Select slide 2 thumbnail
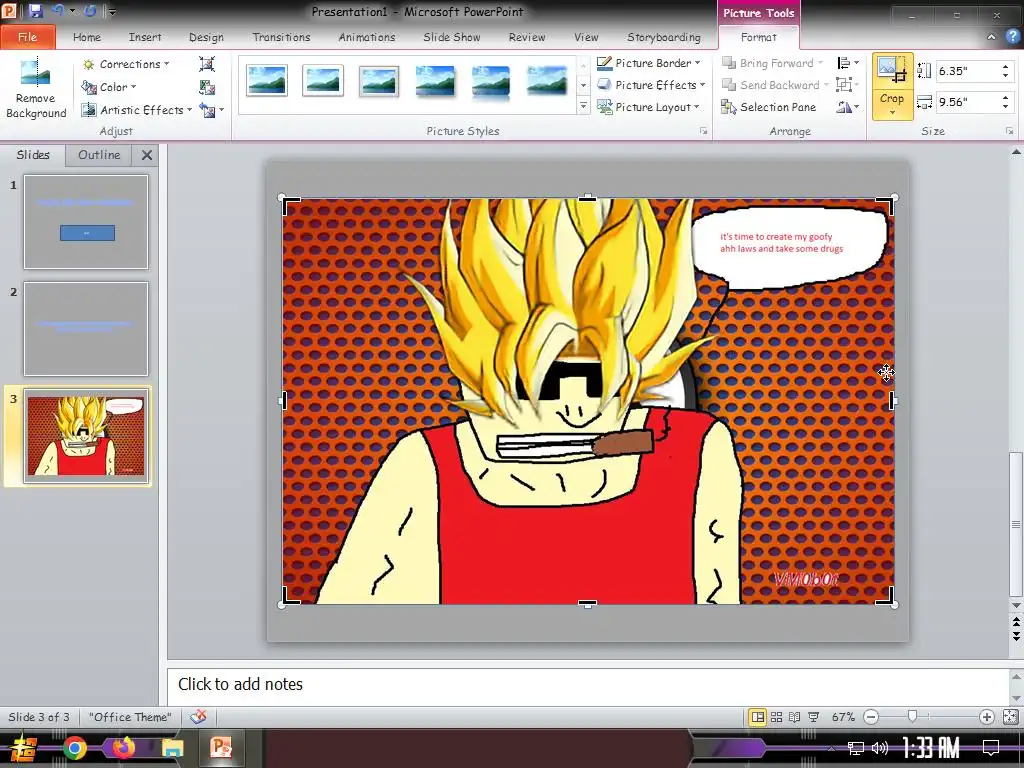The height and width of the screenshot is (768, 1024). 86,329
